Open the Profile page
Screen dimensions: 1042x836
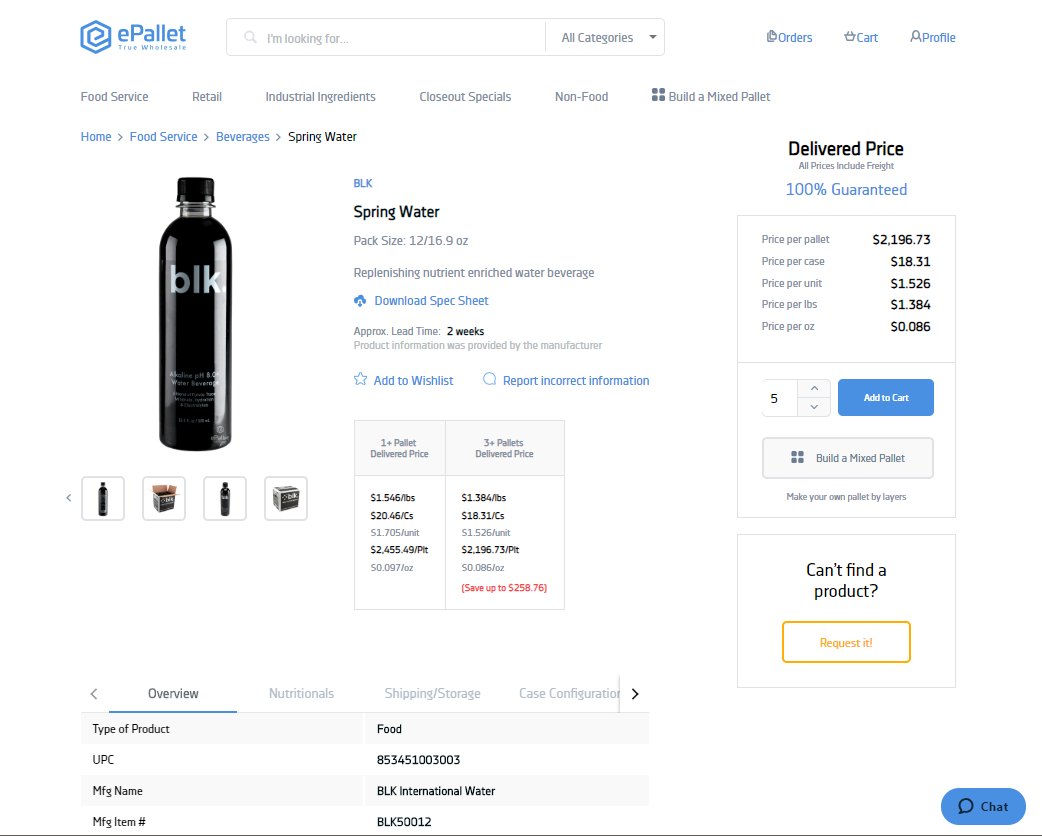pos(933,38)
